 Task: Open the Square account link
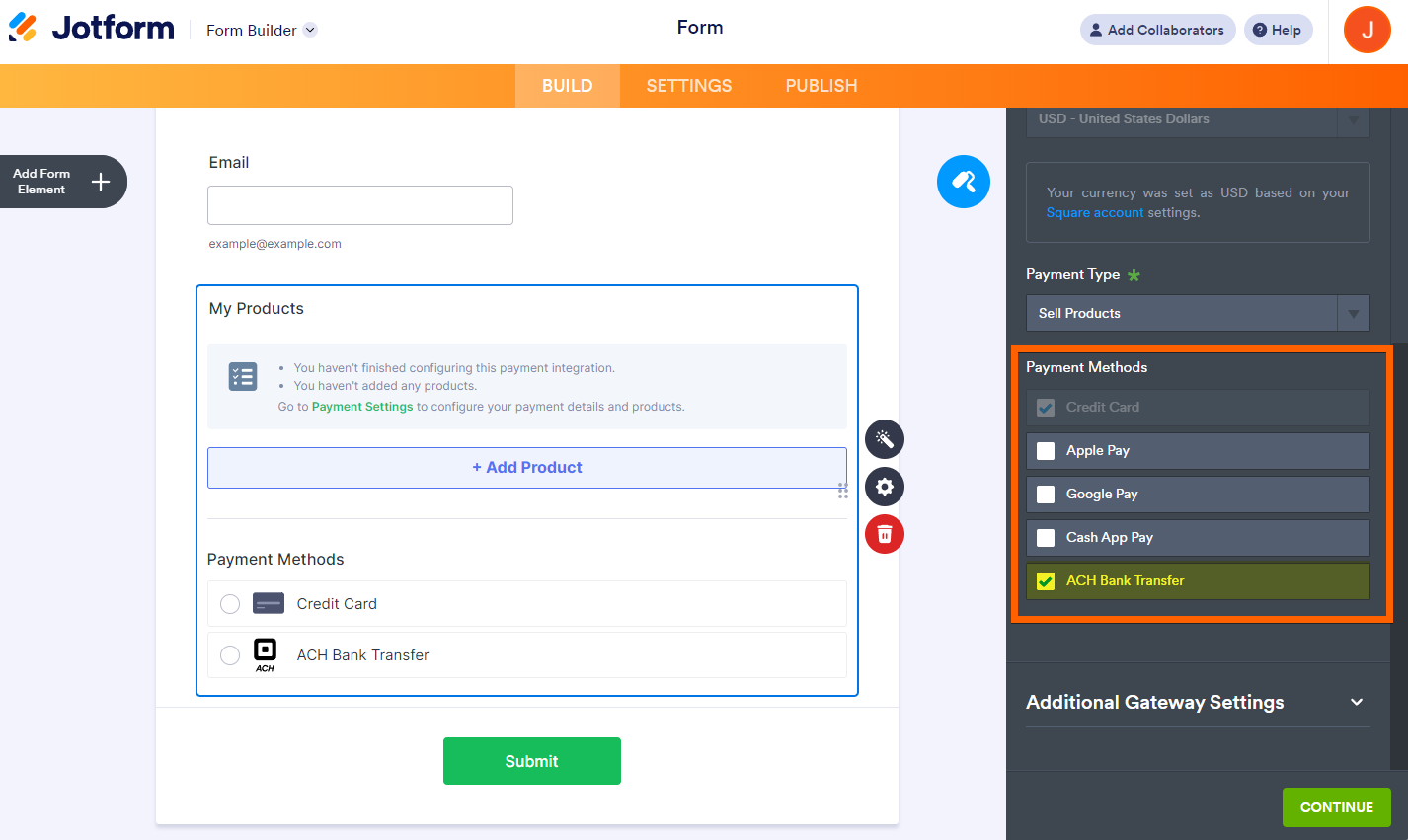click(x=1095, y=213)
